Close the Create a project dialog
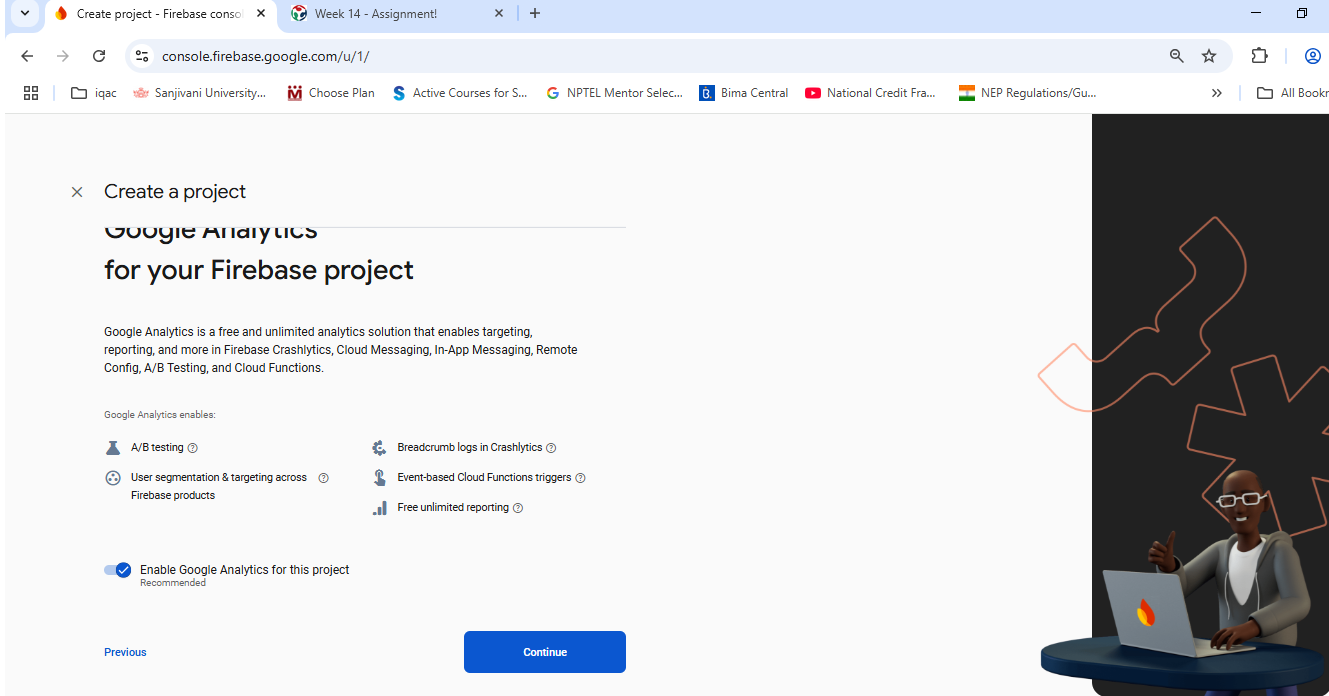 point(77,192)
